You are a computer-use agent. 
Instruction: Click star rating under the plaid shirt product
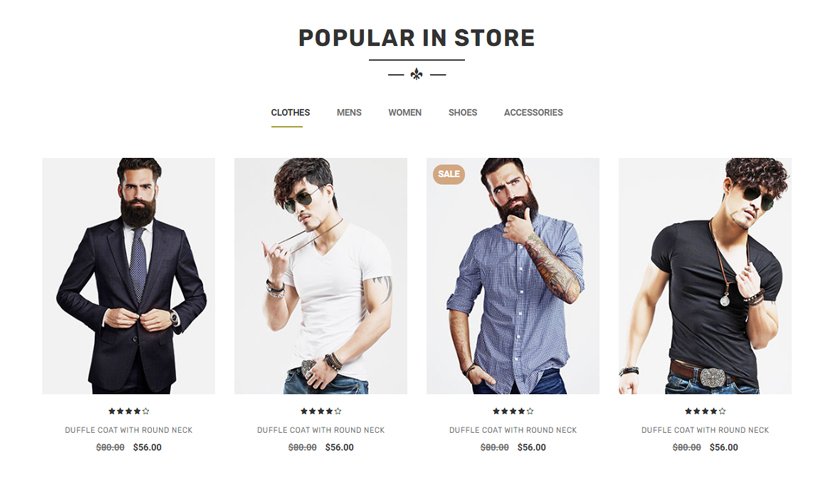[x=513, y=411]
